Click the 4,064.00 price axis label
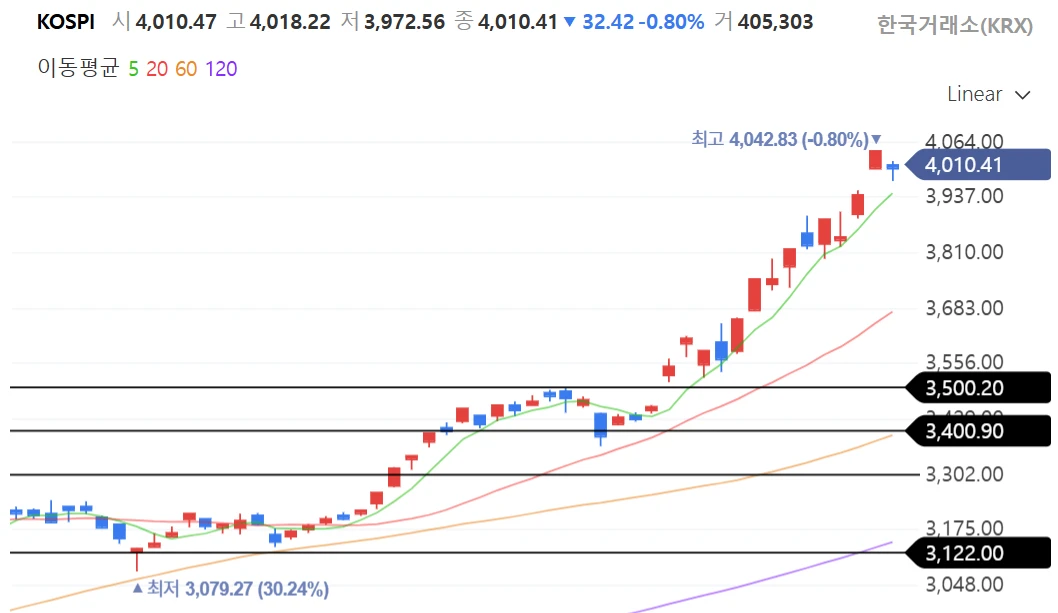This screenshot has width=1058, height=613. coord(964,141)
